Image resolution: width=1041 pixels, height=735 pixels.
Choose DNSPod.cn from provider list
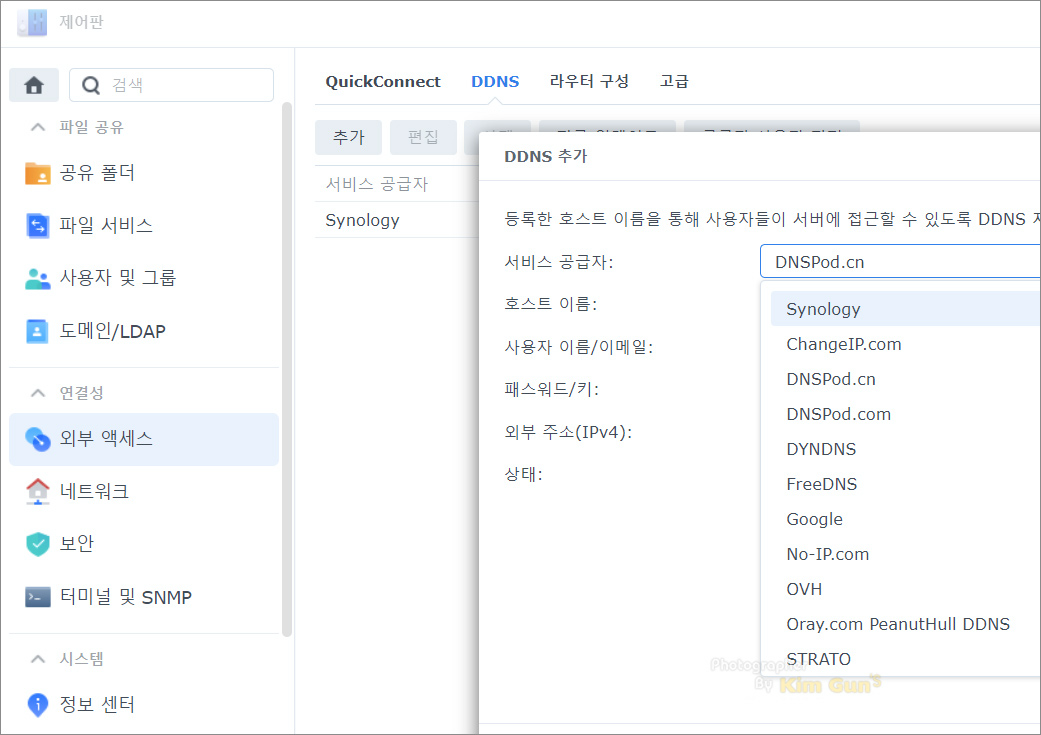tap(906, 379)
